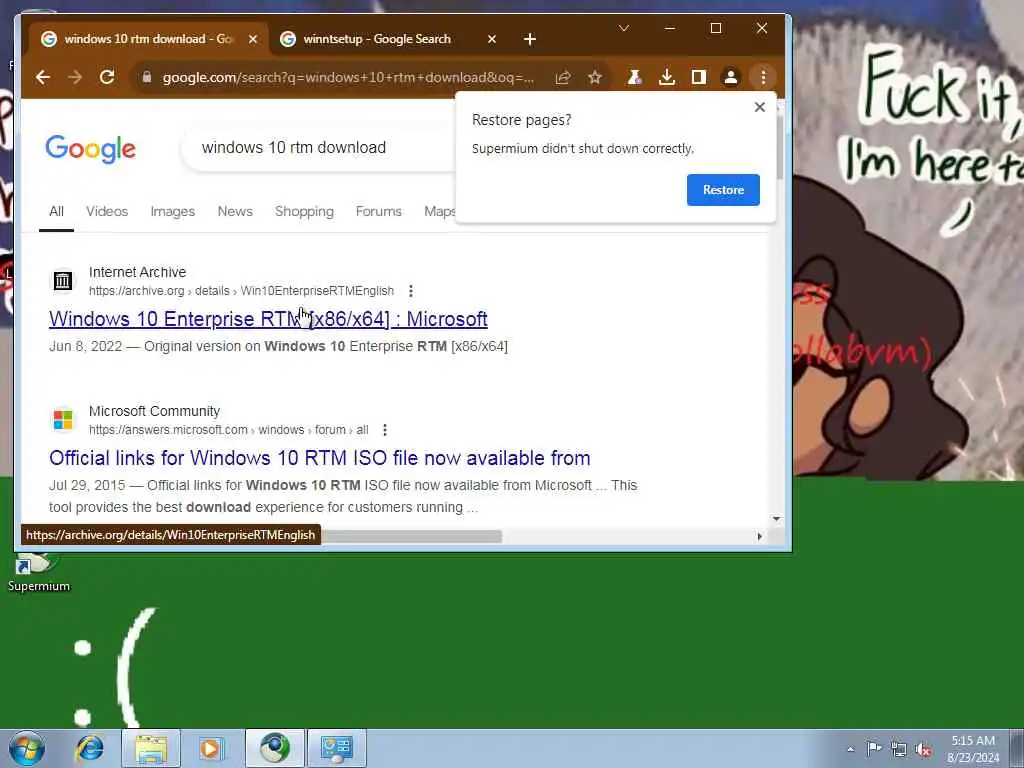Show hidden tray icons arrow

tap(850, 749)
